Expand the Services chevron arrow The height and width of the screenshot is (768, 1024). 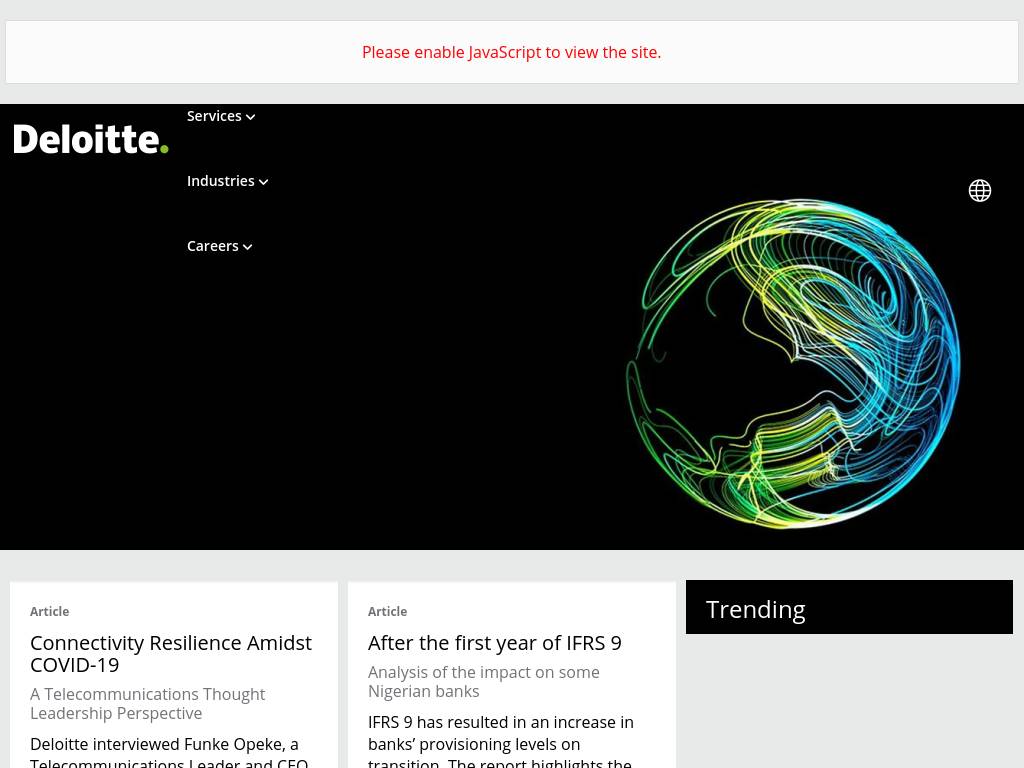click(251, 117)
